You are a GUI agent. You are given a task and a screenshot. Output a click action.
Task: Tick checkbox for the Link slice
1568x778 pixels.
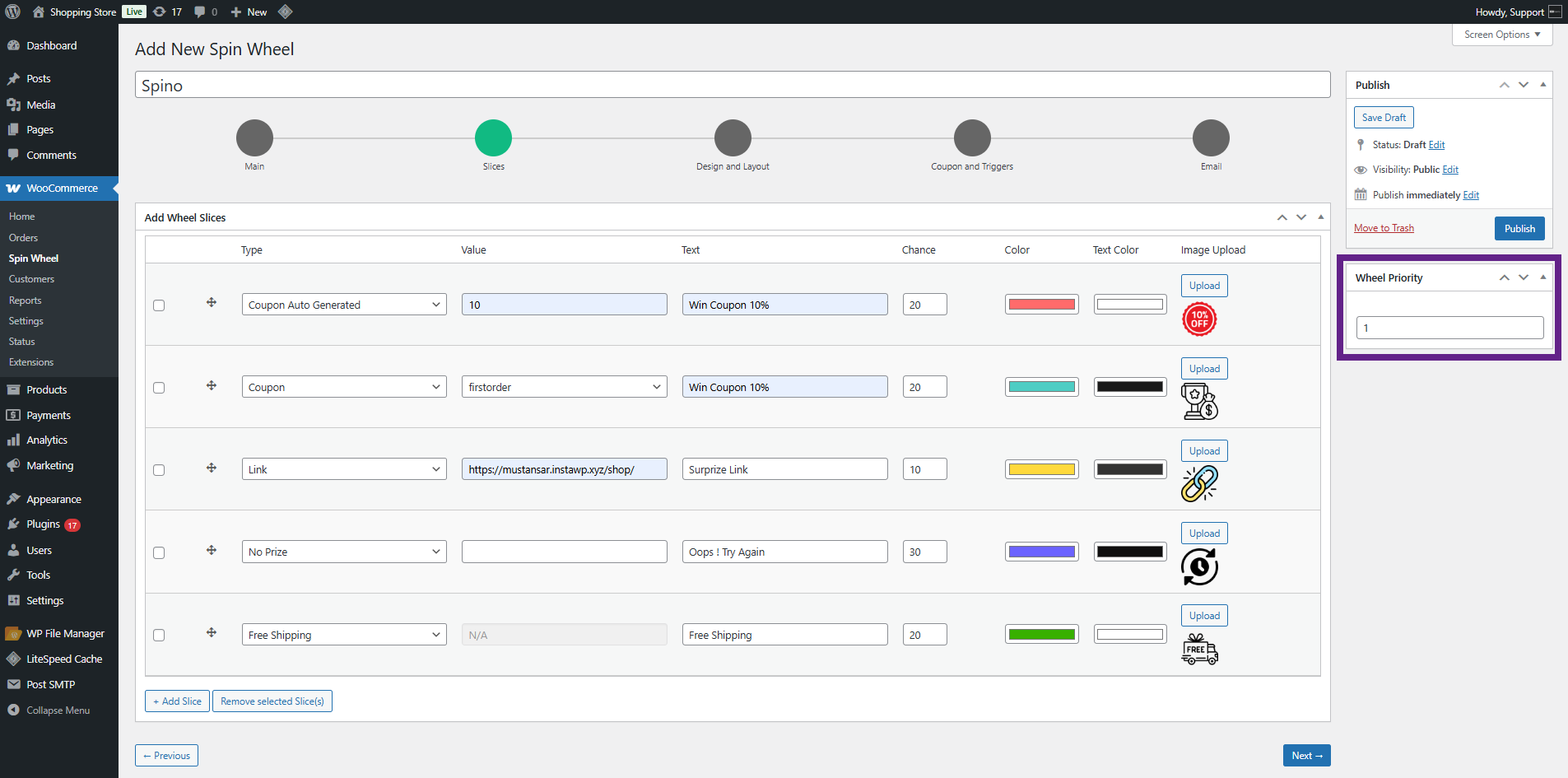click(x=159, y=470)
